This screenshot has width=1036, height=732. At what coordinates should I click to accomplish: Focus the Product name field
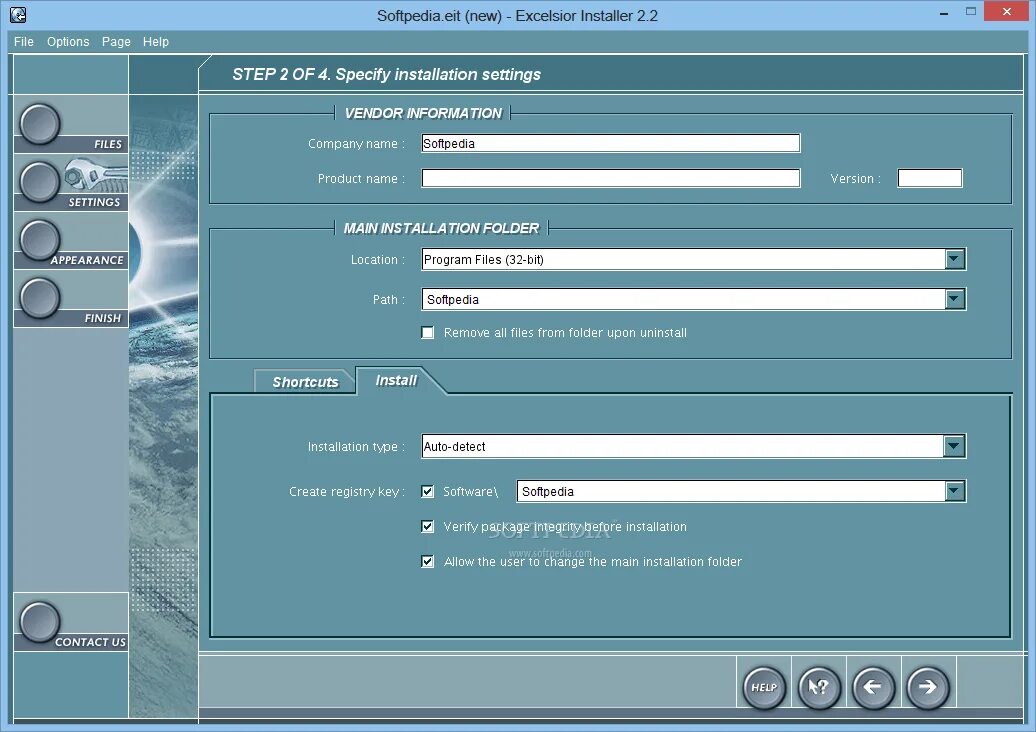(x=610, y=178)
